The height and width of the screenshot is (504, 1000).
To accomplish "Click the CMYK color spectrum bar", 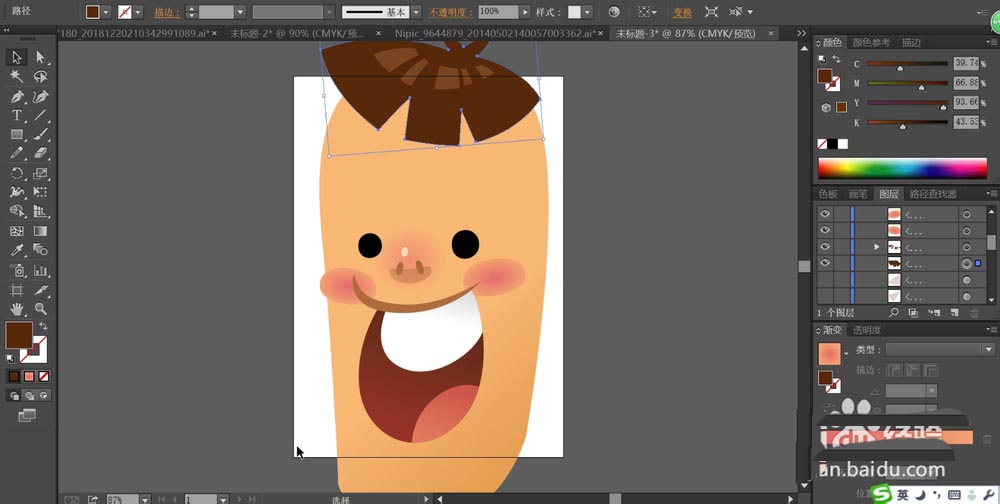I will tap(902, 167).
